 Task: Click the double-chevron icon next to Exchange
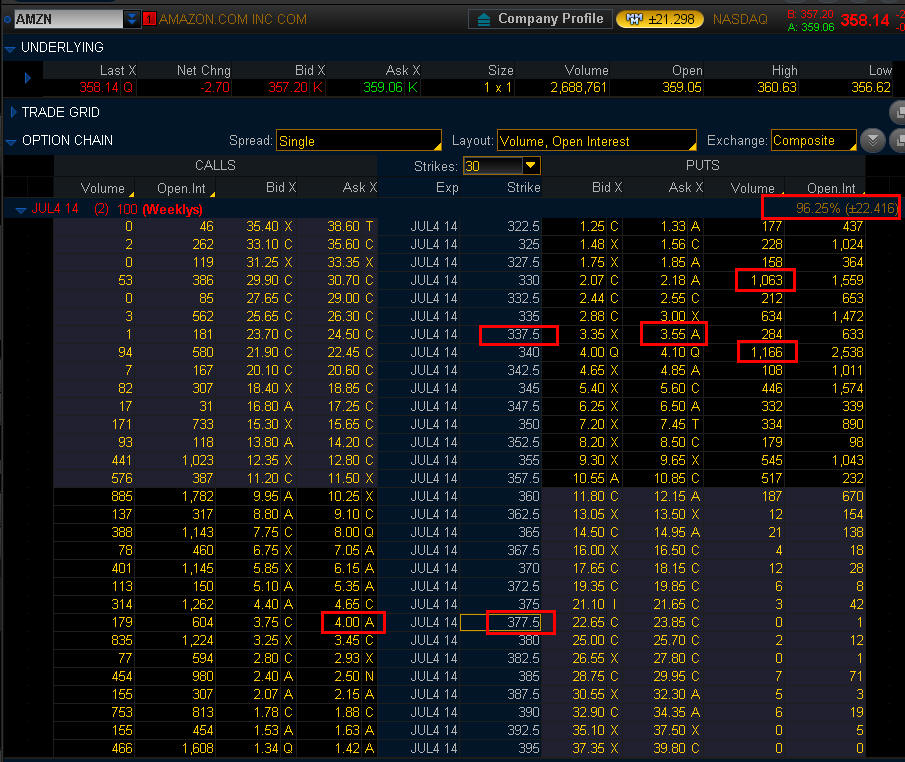(873, 141)
